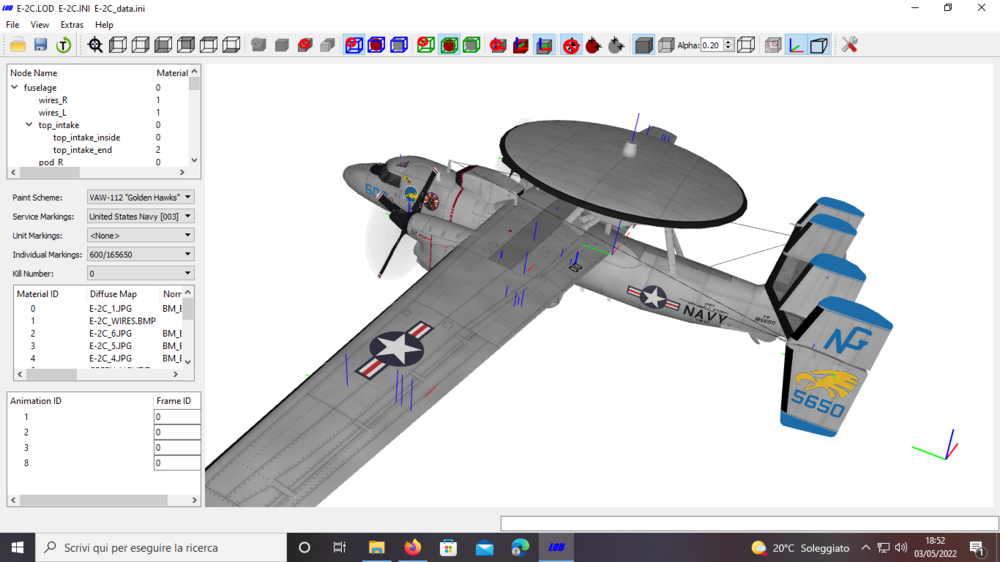Toggle the green wire cube with red fill
This screenshot has width=1000, height=562.
coord(449,45)
